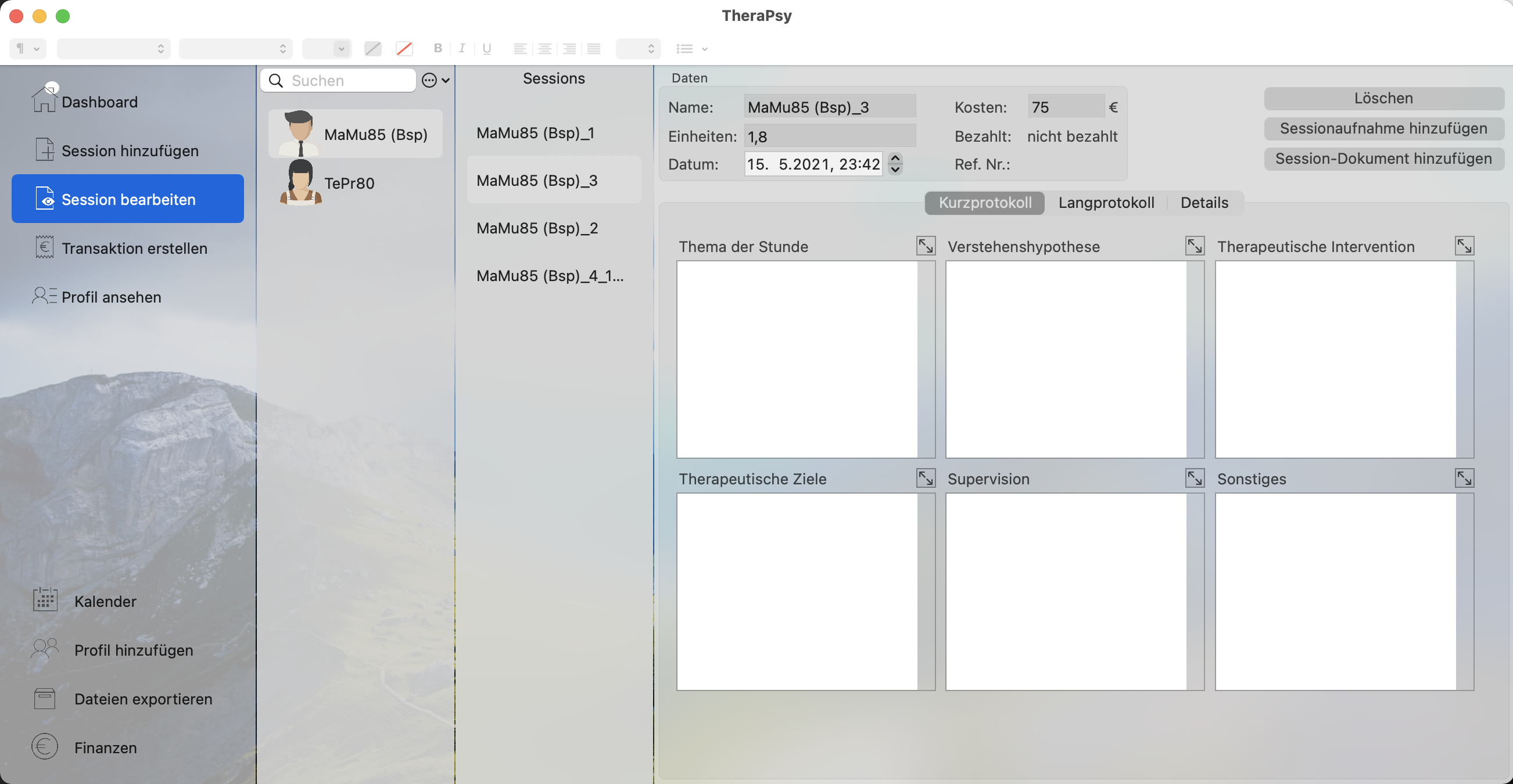Toggle italic text formatting
Screen dimensions: 1513x784
pos(462,48)
